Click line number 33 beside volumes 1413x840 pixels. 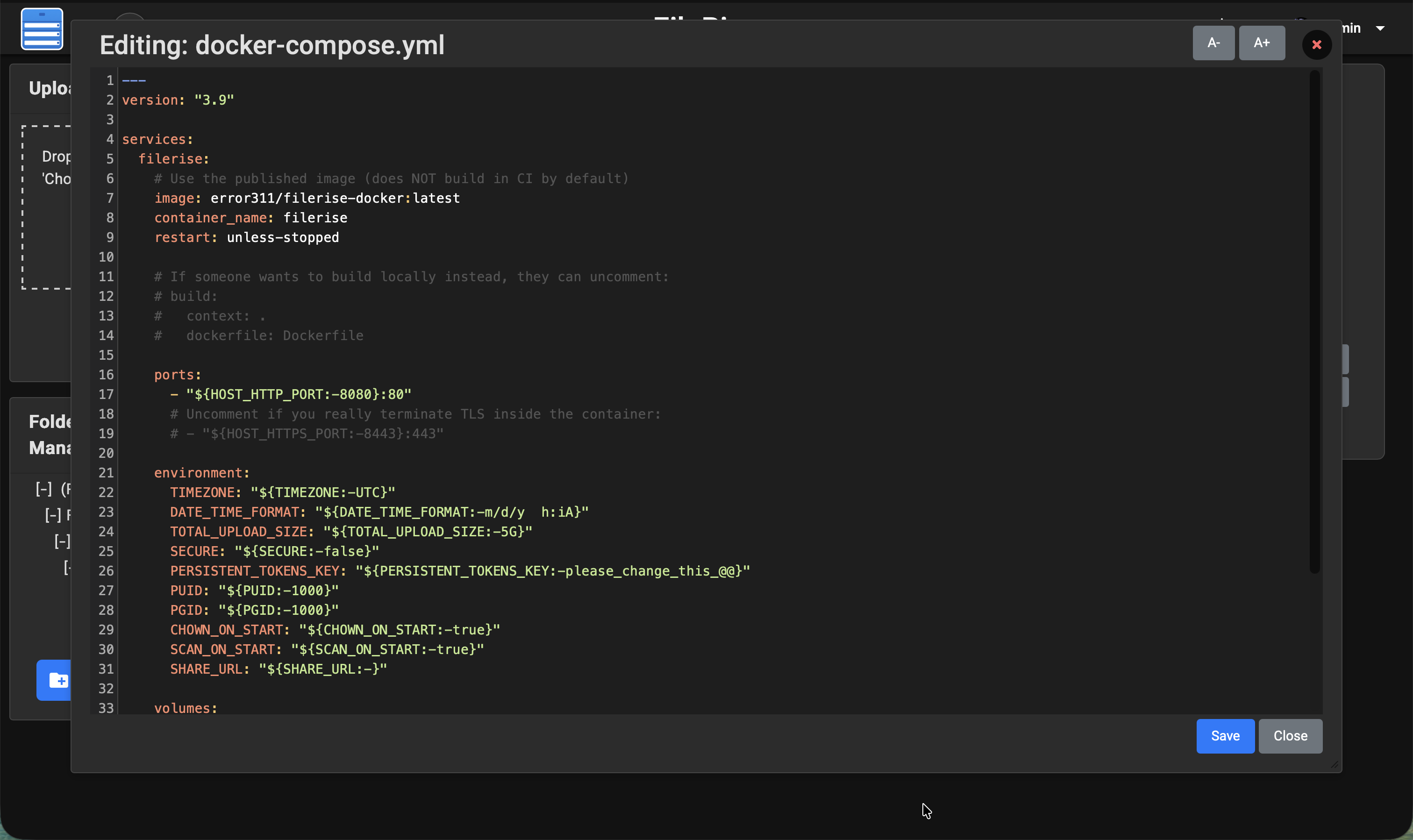(106, 708)
